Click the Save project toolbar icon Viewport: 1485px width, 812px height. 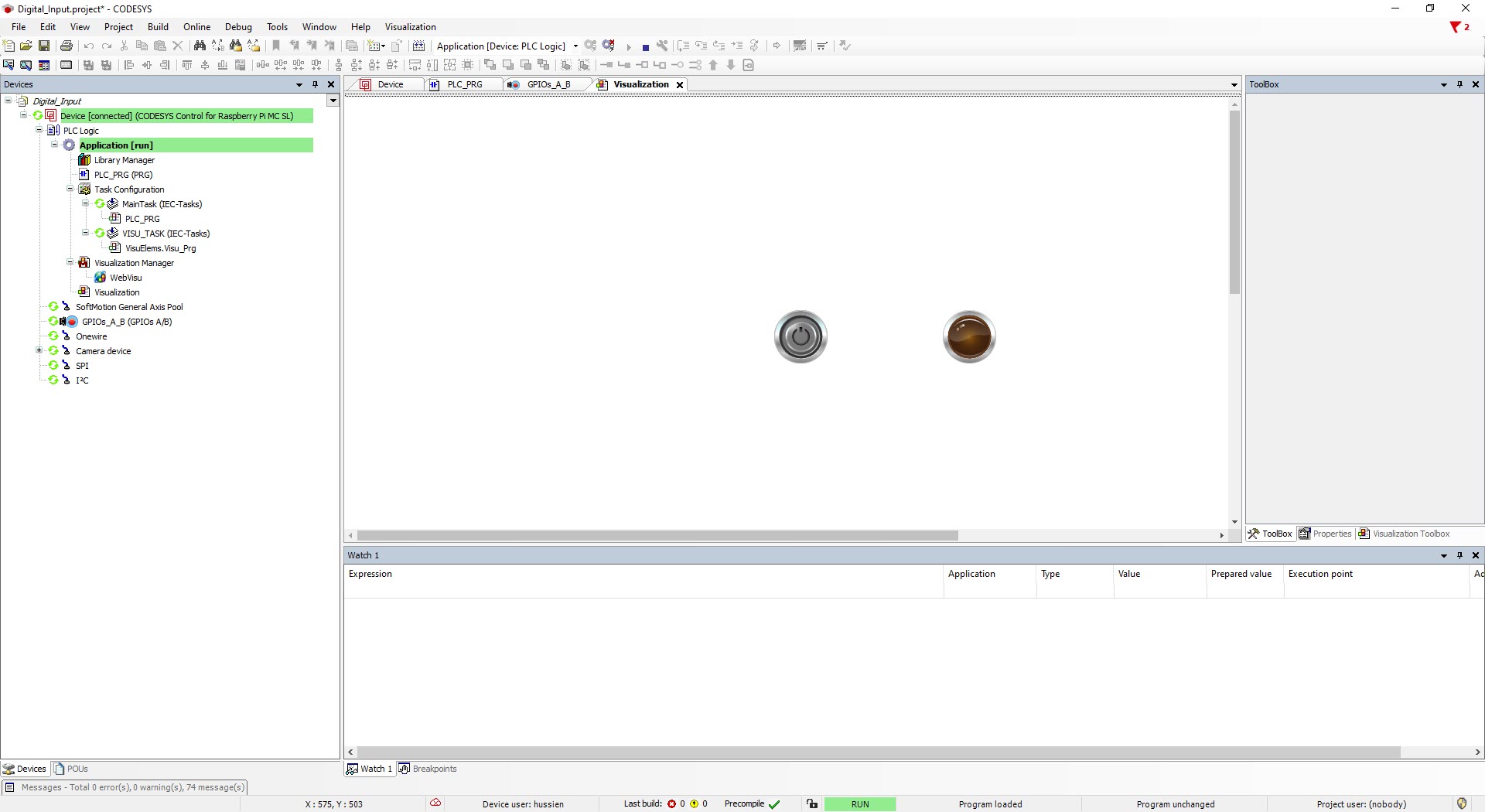tap(44, 46)
